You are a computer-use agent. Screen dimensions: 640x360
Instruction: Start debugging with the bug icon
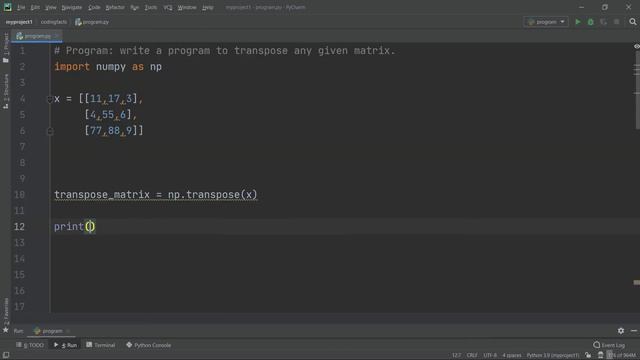[591, 22]
